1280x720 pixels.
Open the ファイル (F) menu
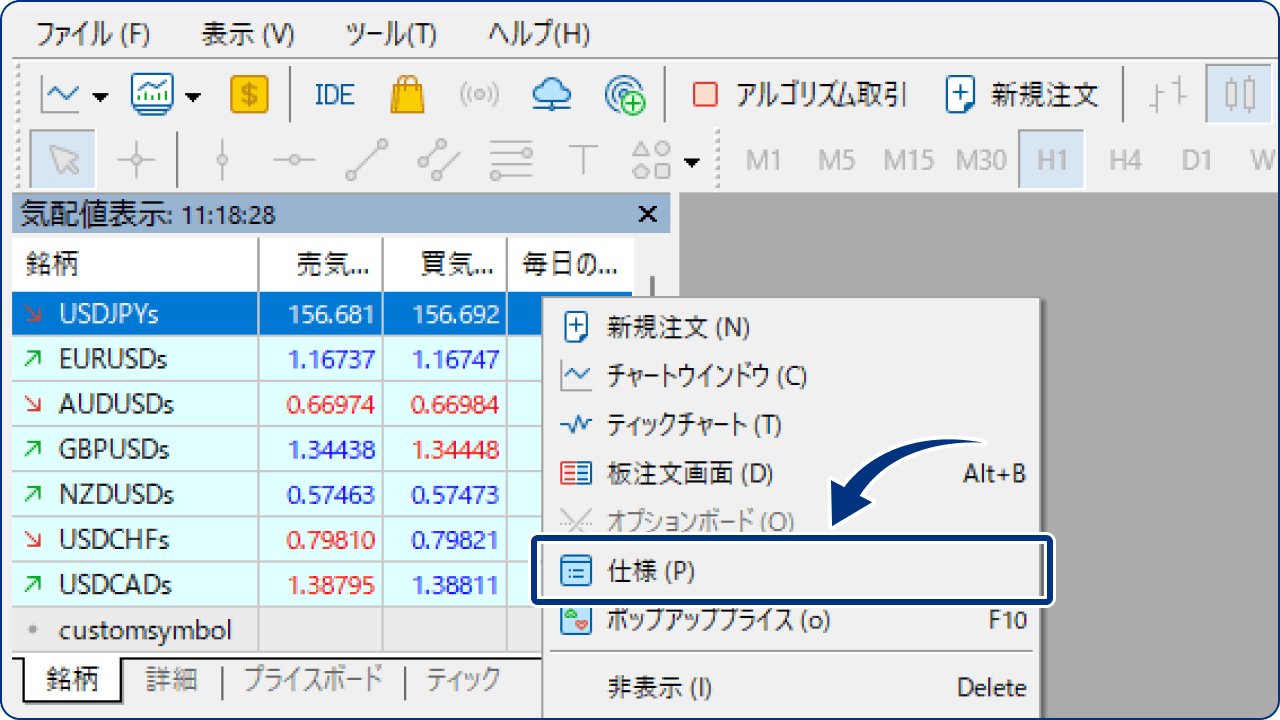pyautogui.click(x=93, y=33)
